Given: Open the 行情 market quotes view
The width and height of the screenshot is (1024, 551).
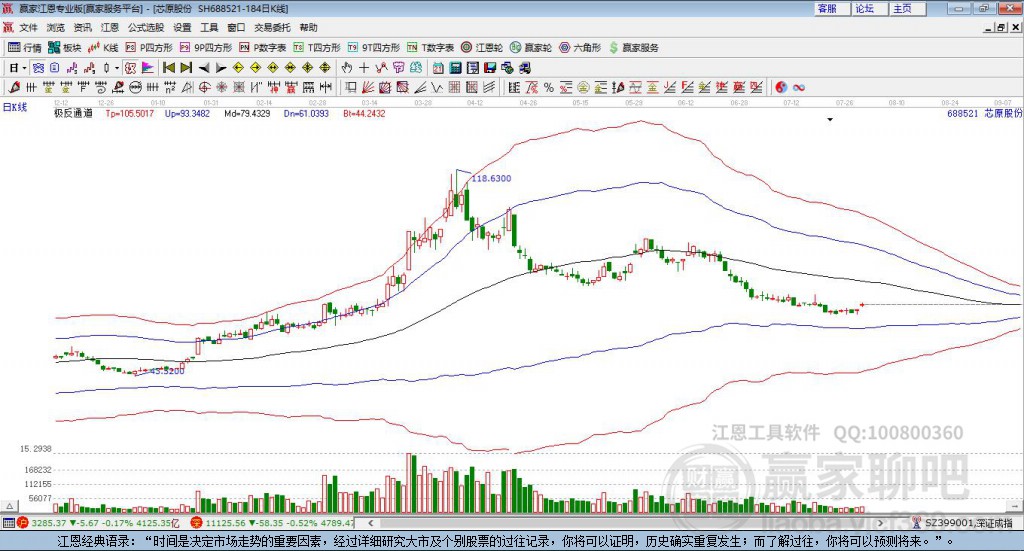Looking at the screenshot, I should 25,48.
